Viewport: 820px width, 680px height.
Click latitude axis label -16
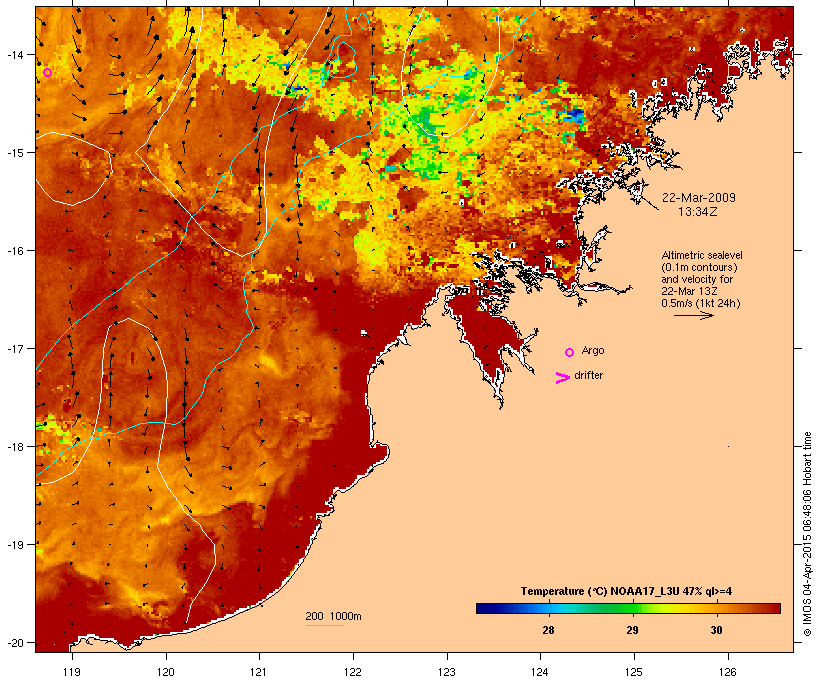[x=14, y=250]
